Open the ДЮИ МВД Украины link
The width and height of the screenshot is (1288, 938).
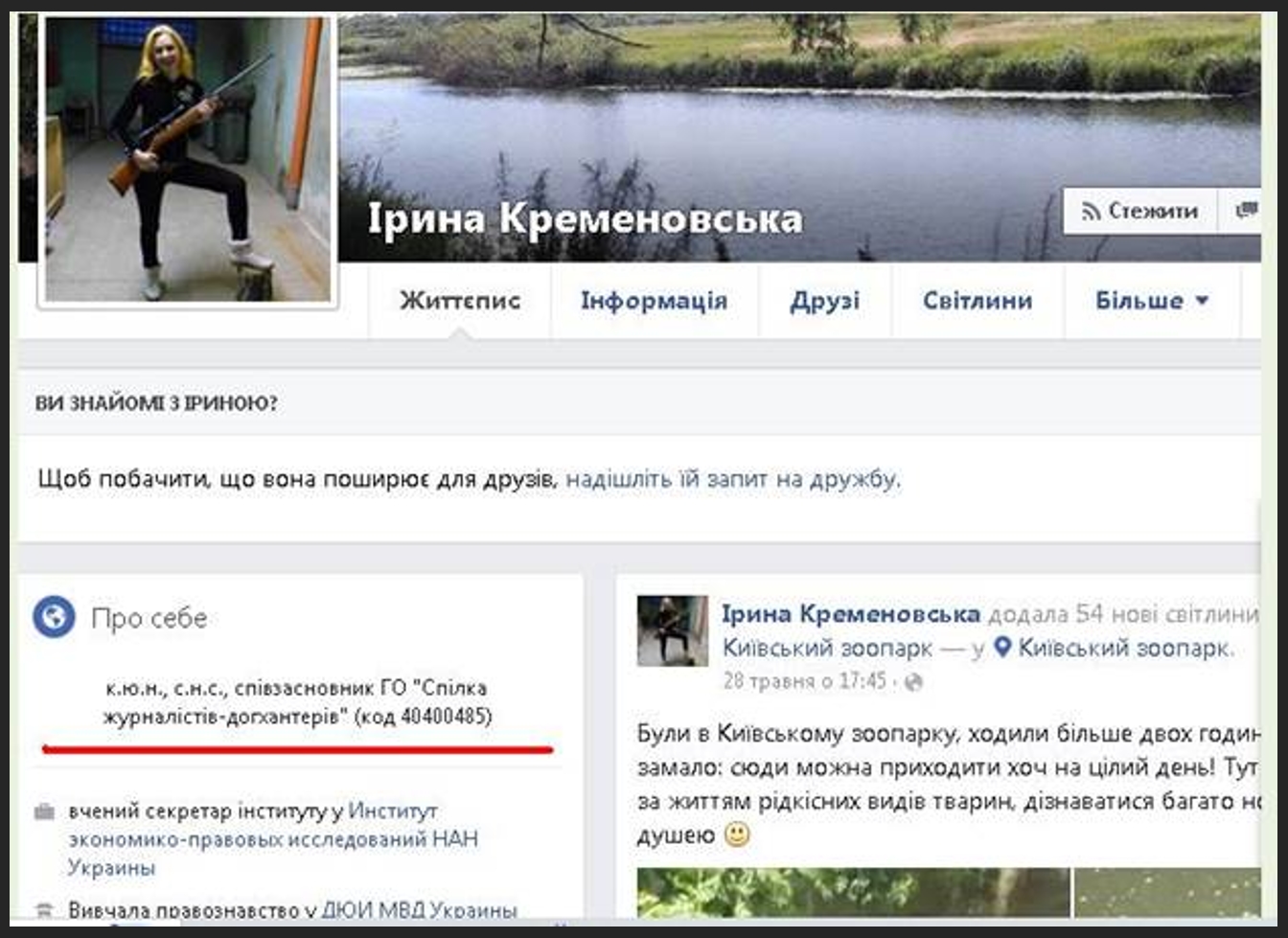419,909
